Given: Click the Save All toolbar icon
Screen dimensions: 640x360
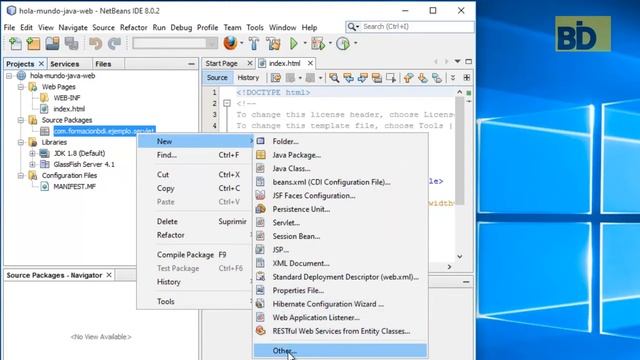Looking at the screenshot, I should (71, 43).
